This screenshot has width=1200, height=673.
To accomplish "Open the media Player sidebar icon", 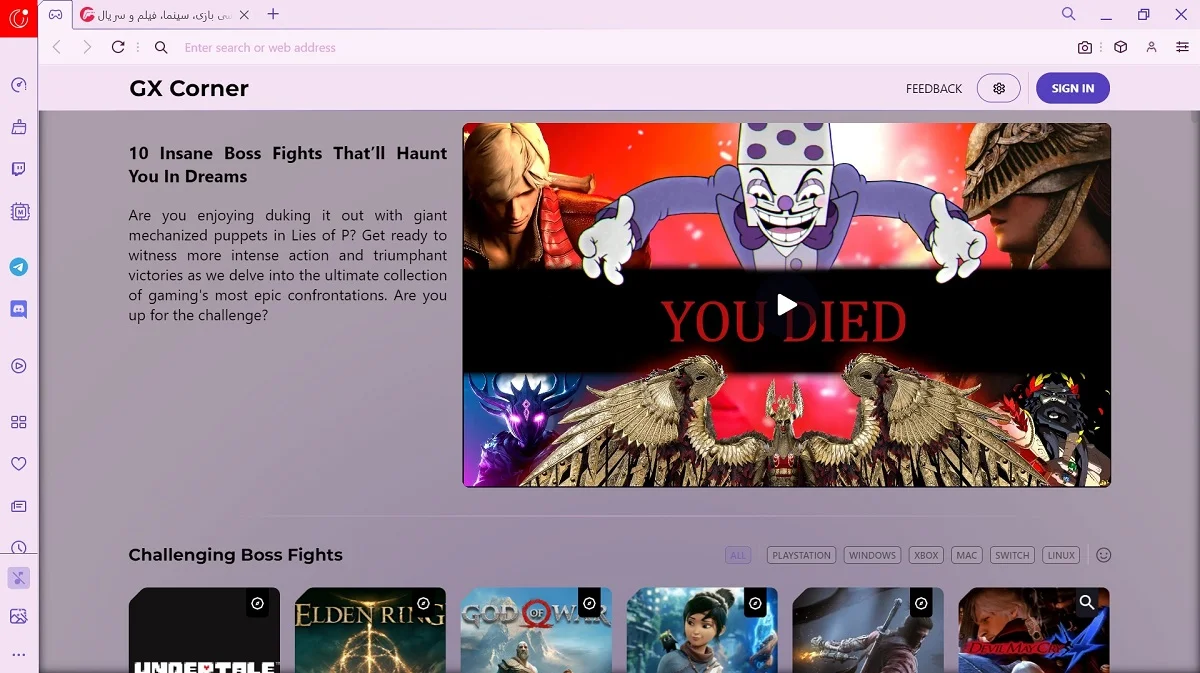I will 19,366.
